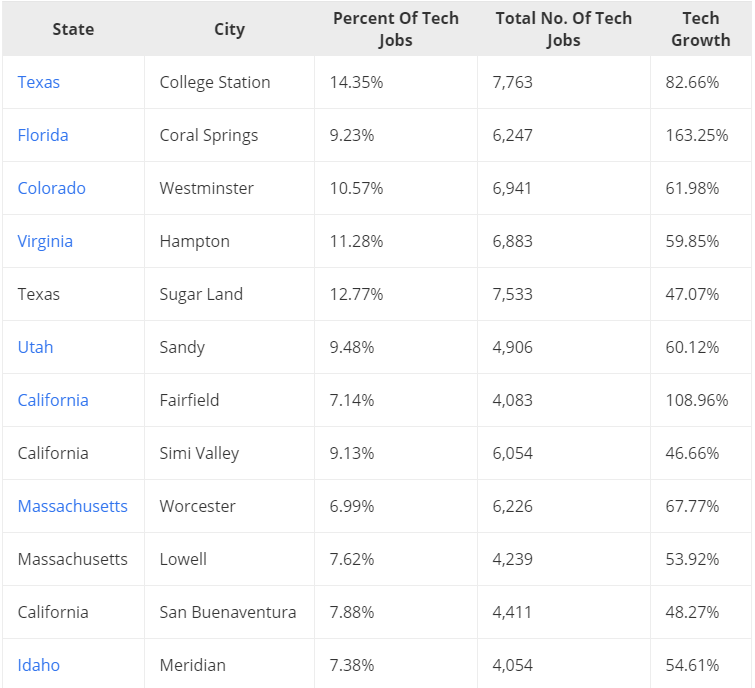
Task: Click Total No. Of Tech Jobs header
Action: tap(563, 29)
